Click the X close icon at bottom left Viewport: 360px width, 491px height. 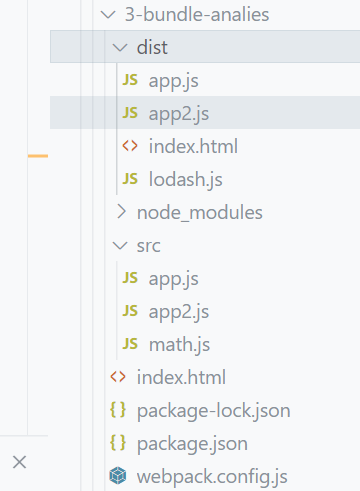19,462
